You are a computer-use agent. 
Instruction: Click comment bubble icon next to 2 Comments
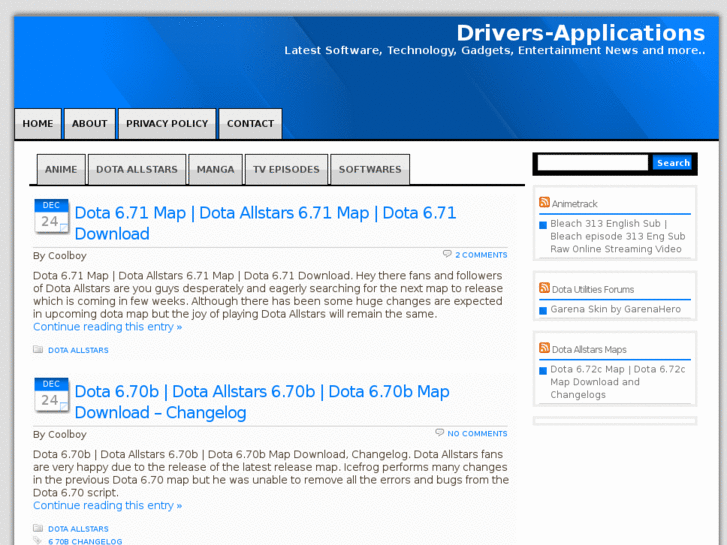point(447,254)
